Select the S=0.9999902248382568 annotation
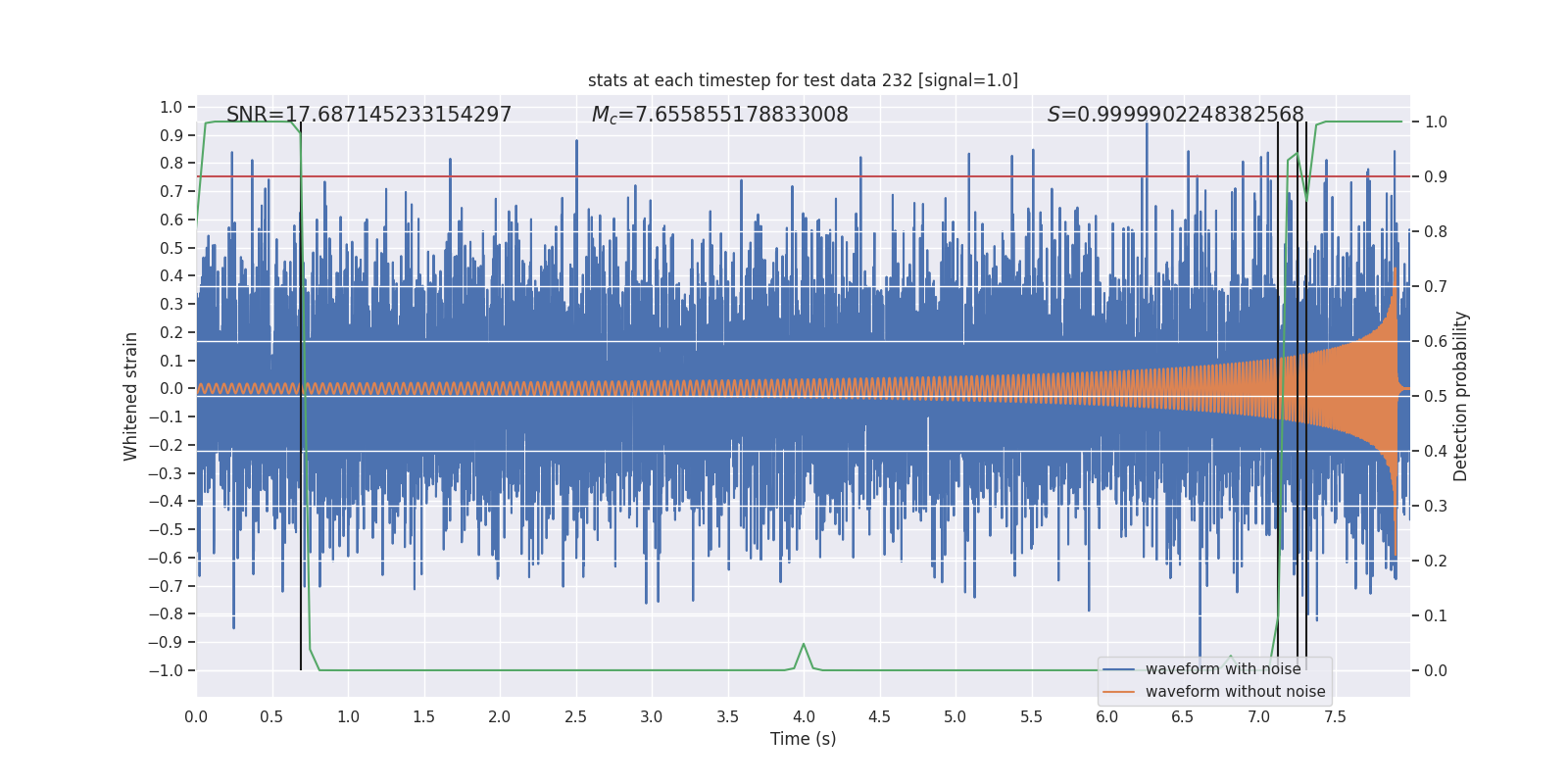This screenshot has height=784, width=1568. click(x=1175, y=115)
